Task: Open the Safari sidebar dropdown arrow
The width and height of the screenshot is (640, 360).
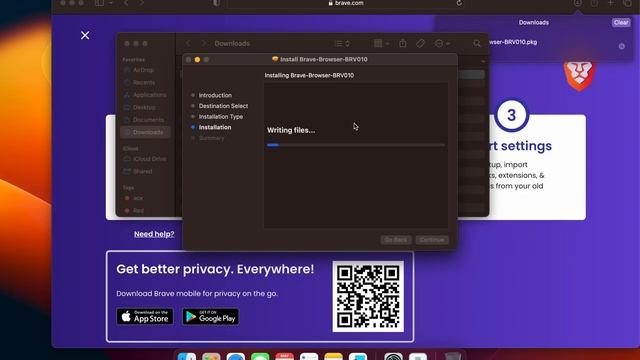Action: [111, 3]
